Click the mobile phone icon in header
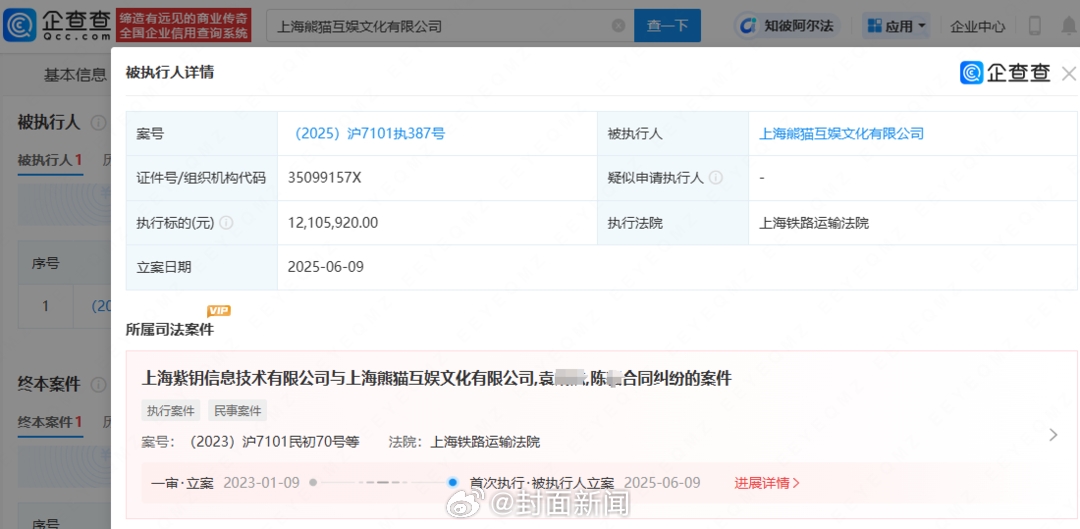 pyautogui.click(x=1035, y=26)
